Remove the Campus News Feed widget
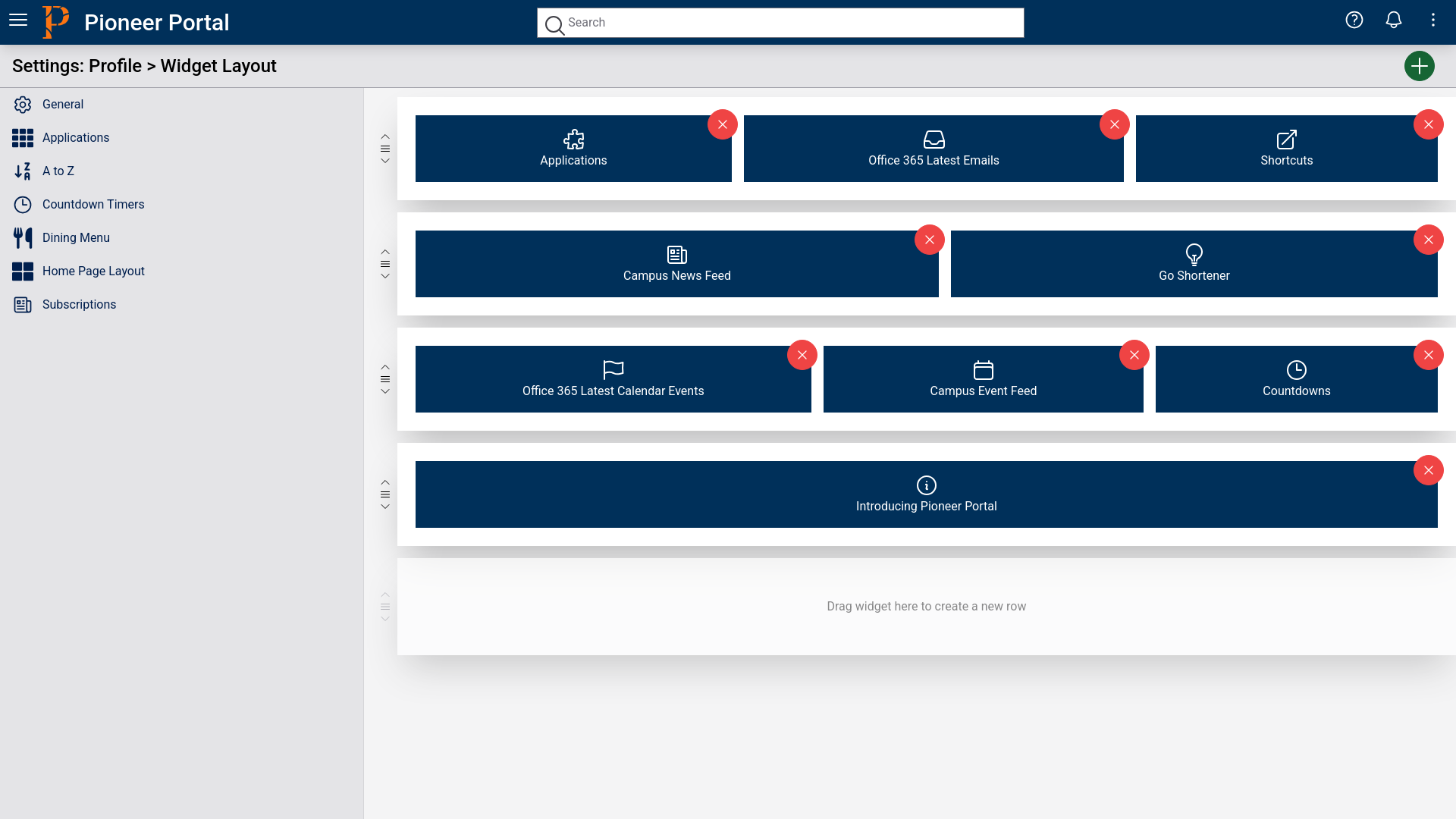Screen dimensions: 1456x819 click(x=929, y=239)
